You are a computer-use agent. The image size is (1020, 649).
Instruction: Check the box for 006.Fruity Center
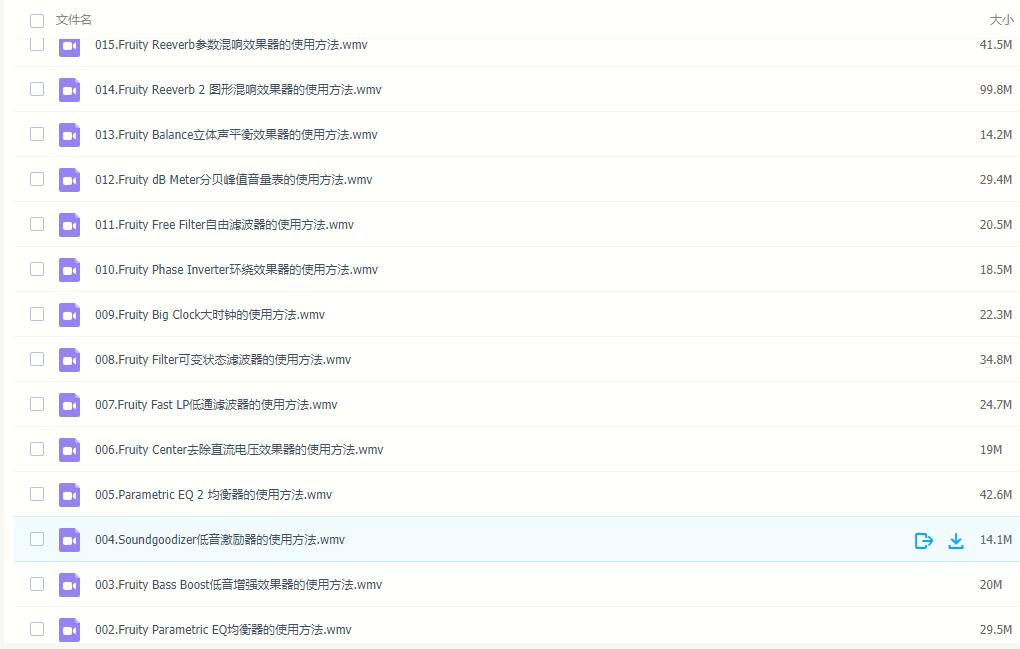click(37, 449)
